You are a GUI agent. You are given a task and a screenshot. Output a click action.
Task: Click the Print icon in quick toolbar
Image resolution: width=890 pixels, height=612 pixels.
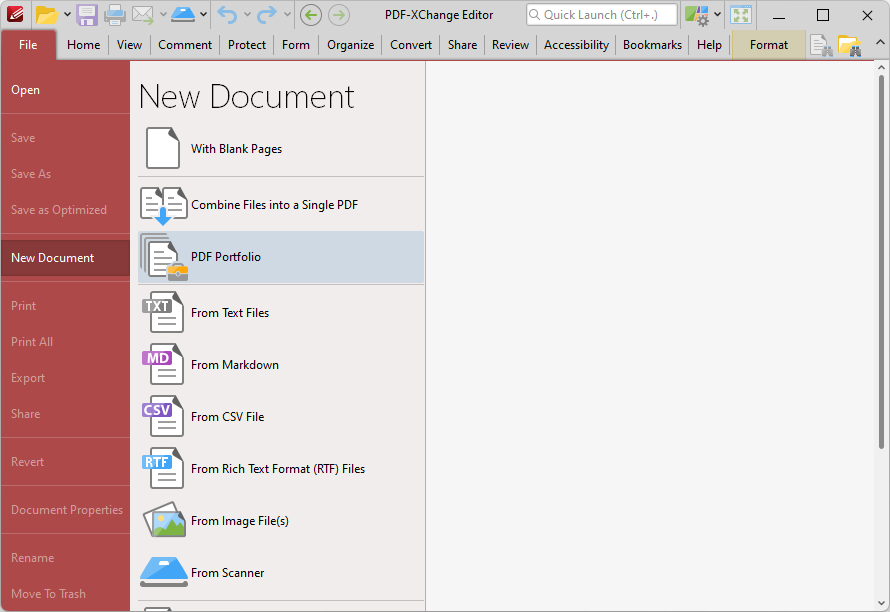[x=115, y=15]
